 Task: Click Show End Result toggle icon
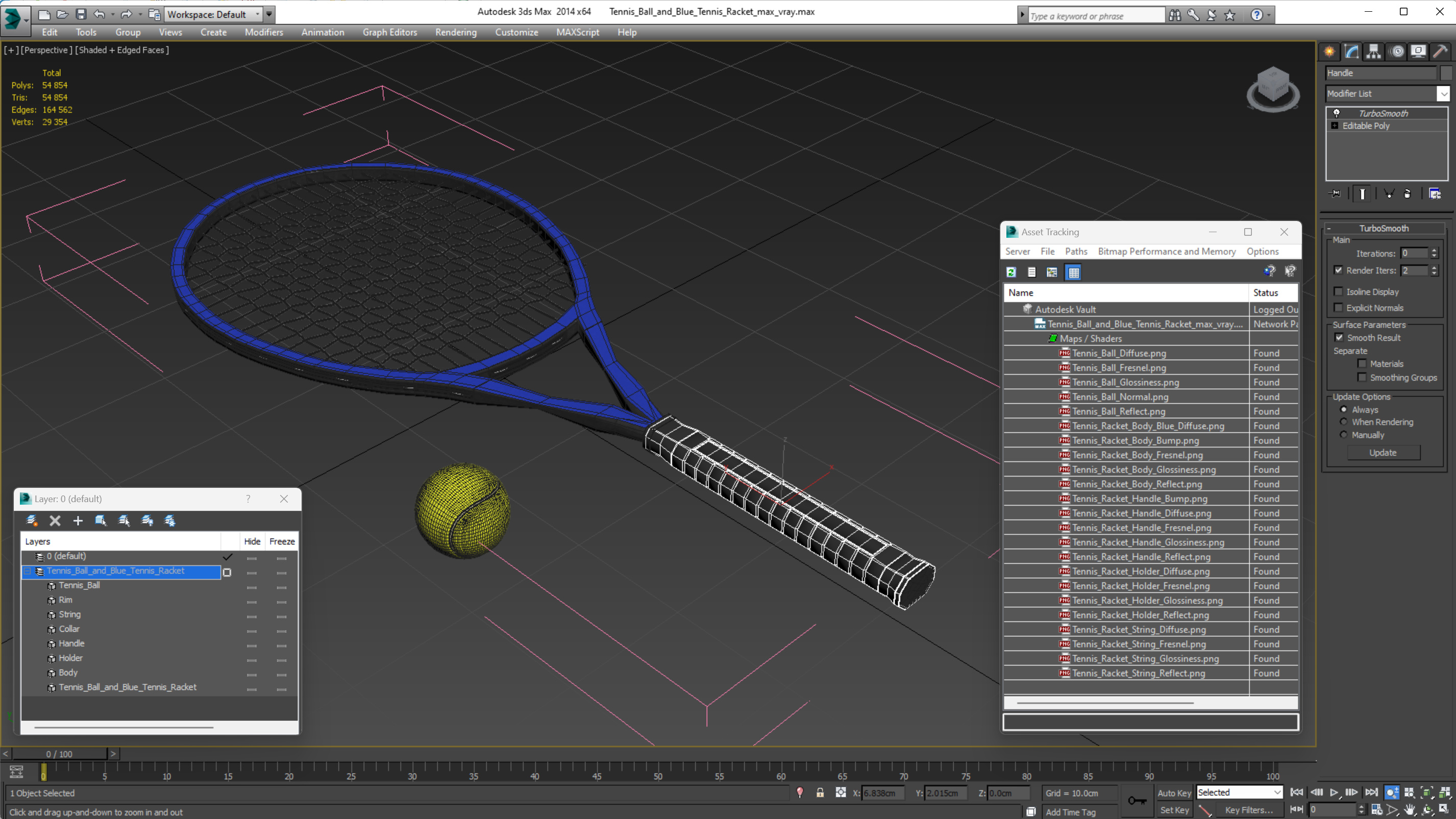1362,194
